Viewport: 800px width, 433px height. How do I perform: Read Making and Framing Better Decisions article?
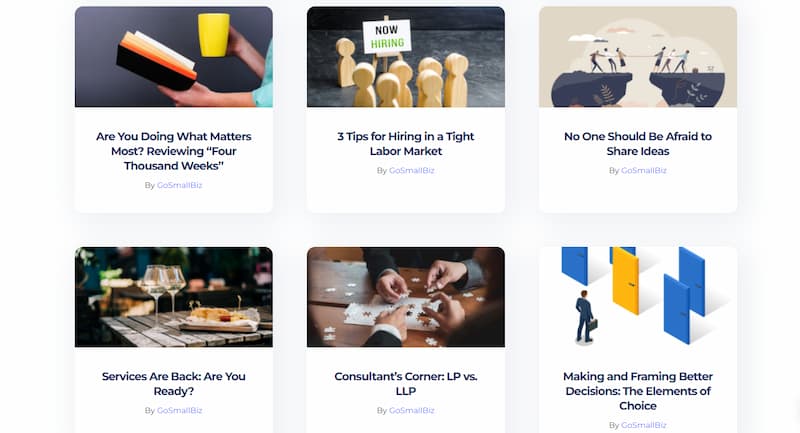click(638, 391)
